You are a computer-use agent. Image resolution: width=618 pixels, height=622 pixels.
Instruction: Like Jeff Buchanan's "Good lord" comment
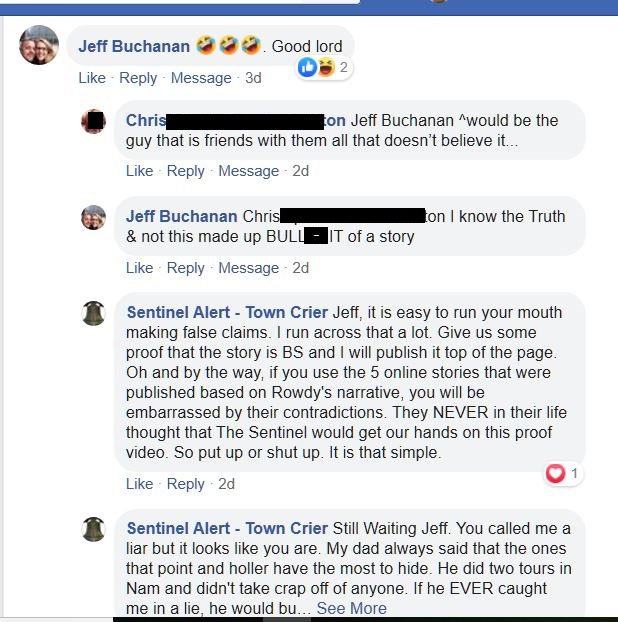pos(91,78)
